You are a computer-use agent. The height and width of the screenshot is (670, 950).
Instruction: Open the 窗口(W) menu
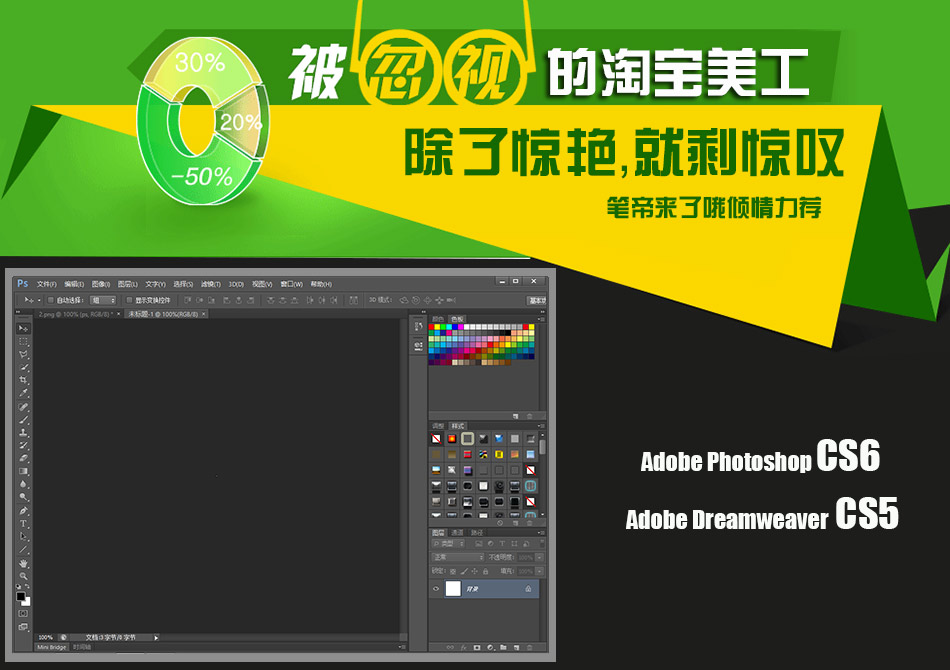coord(291,284)
